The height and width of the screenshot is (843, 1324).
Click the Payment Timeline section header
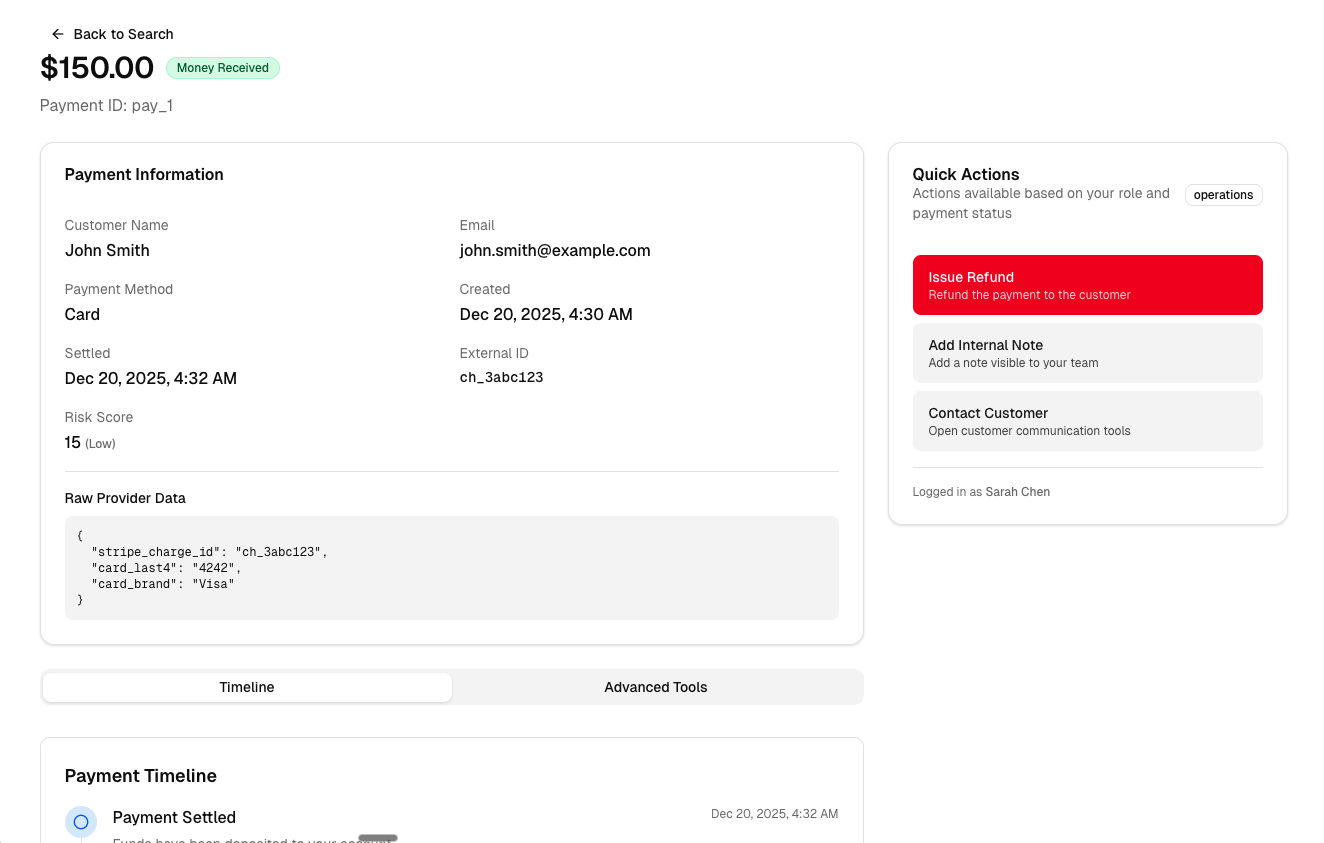click(140, 775)
